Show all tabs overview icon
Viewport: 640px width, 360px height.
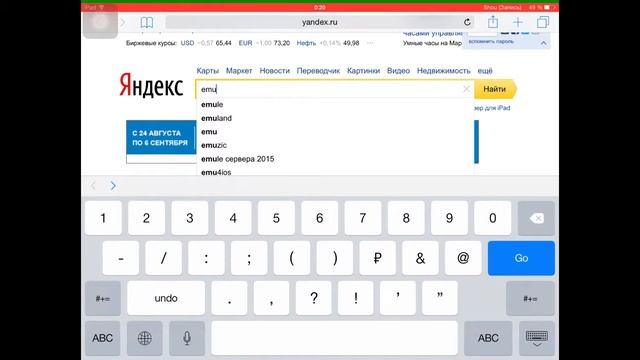tap(543, 22)
